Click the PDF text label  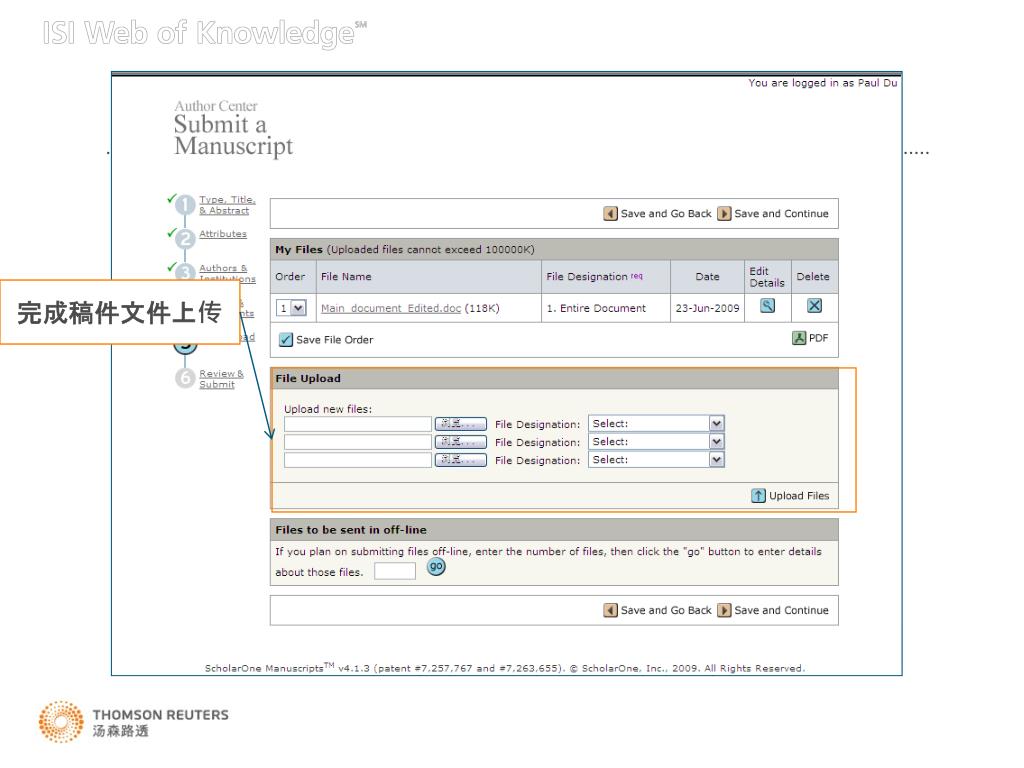(x=818, y=338)
